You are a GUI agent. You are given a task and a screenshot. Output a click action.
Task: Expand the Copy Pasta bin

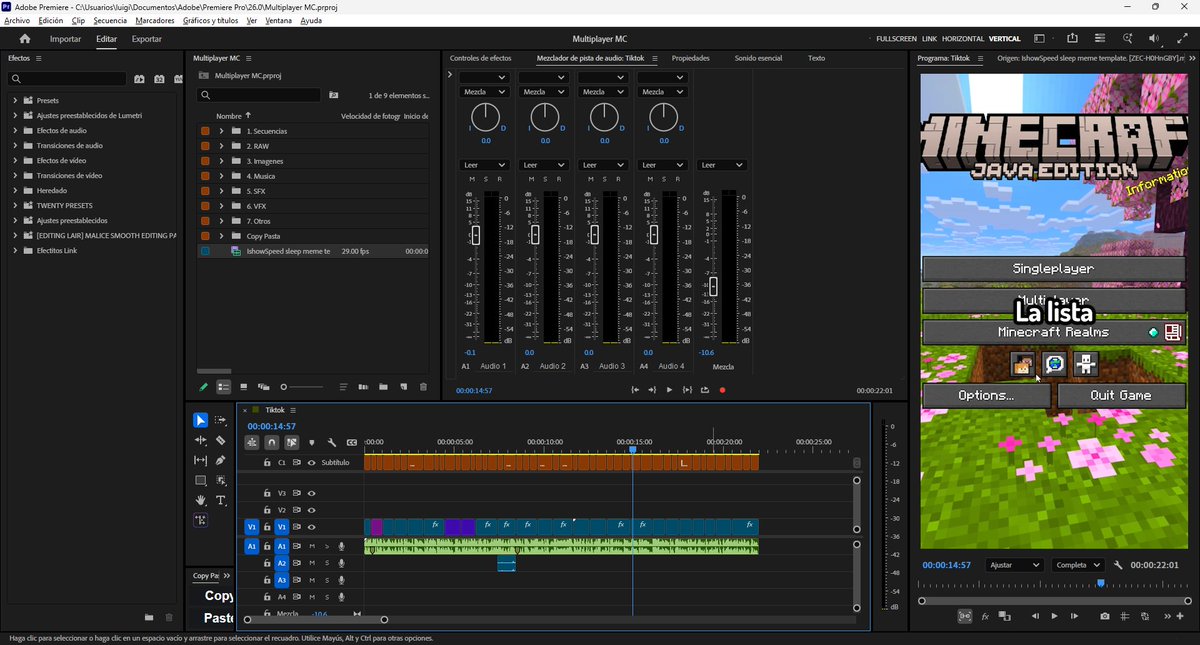tap(221, 236)
